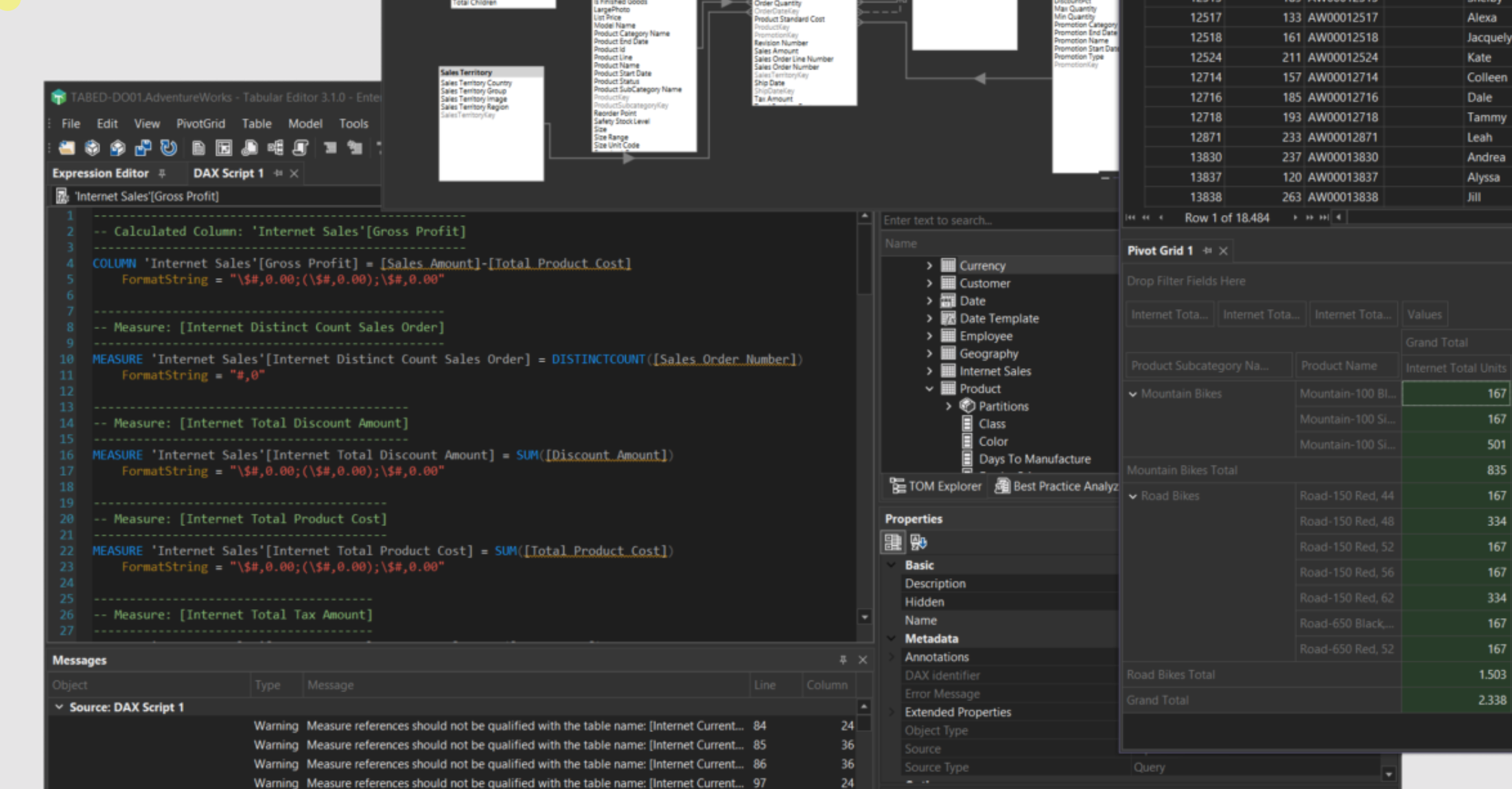This screenshot has width=1512, height=789.
Task: Open the View menu
Action: (x=147, y=124)
